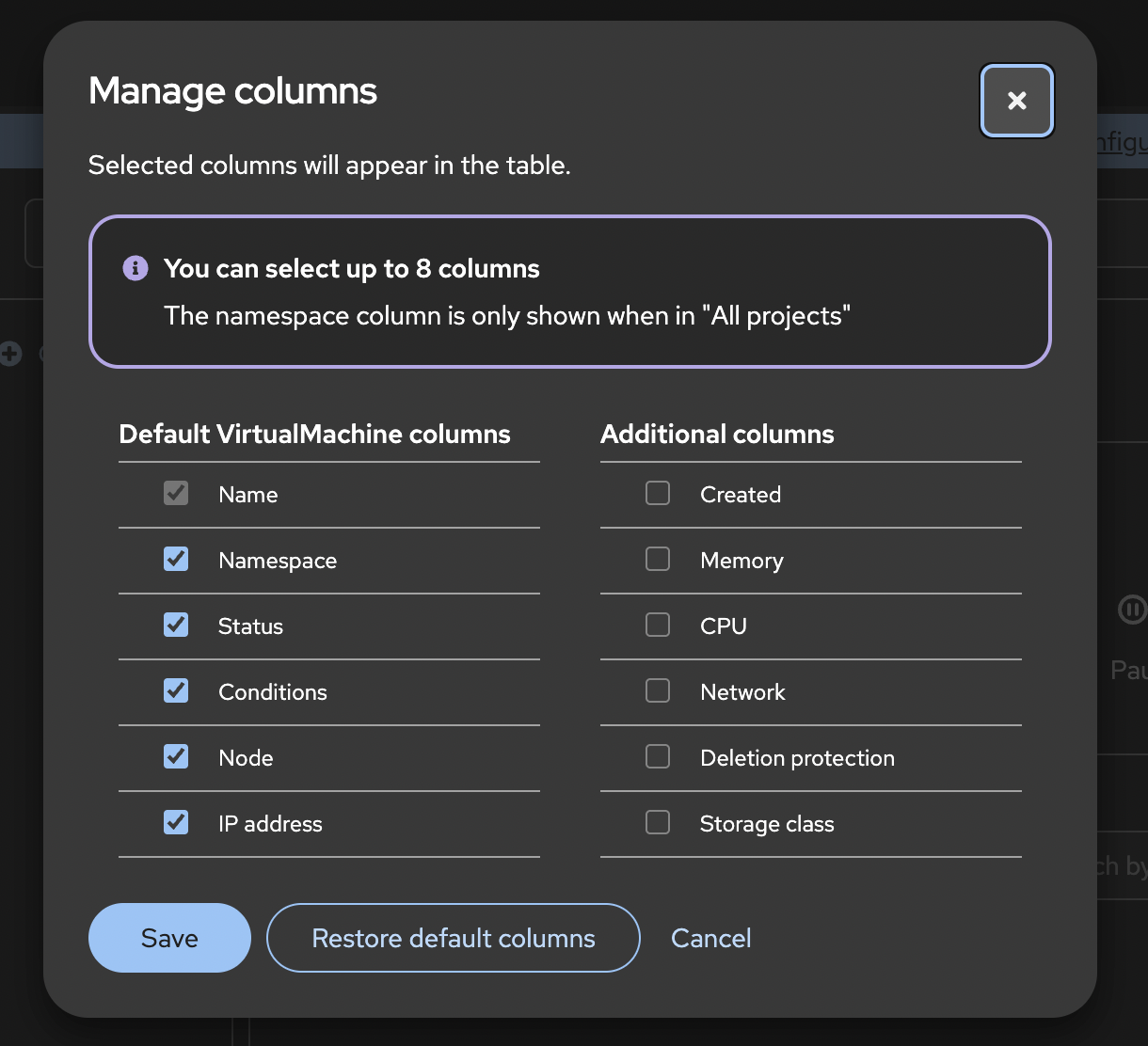Click the info icon in the alert
The width and height of the screenshot is (1148, 1046).
(136, 269)
